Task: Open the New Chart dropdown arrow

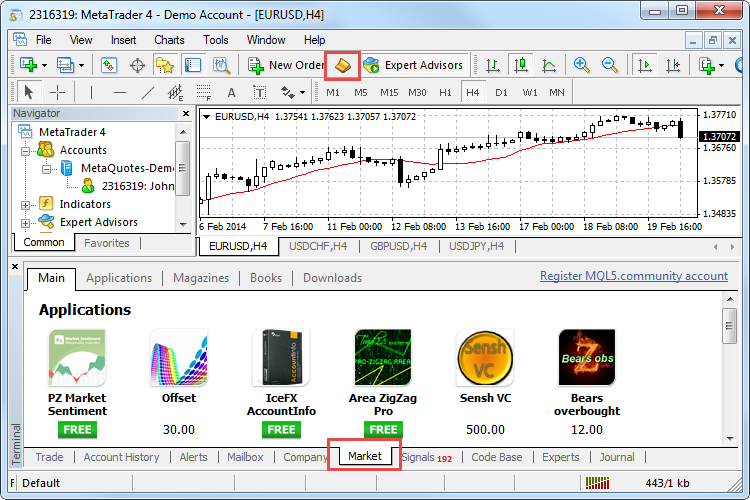Action: tap(44, 65)
